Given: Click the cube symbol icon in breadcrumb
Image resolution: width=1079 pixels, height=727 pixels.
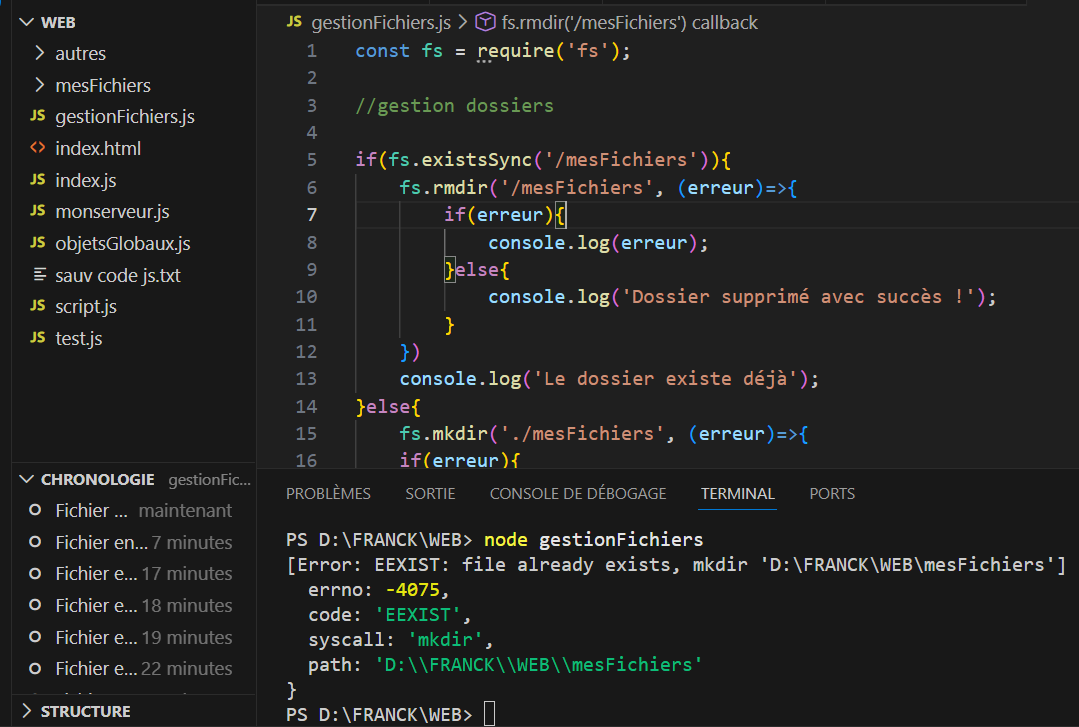Looking at the screenshot, I should (484, 22).
